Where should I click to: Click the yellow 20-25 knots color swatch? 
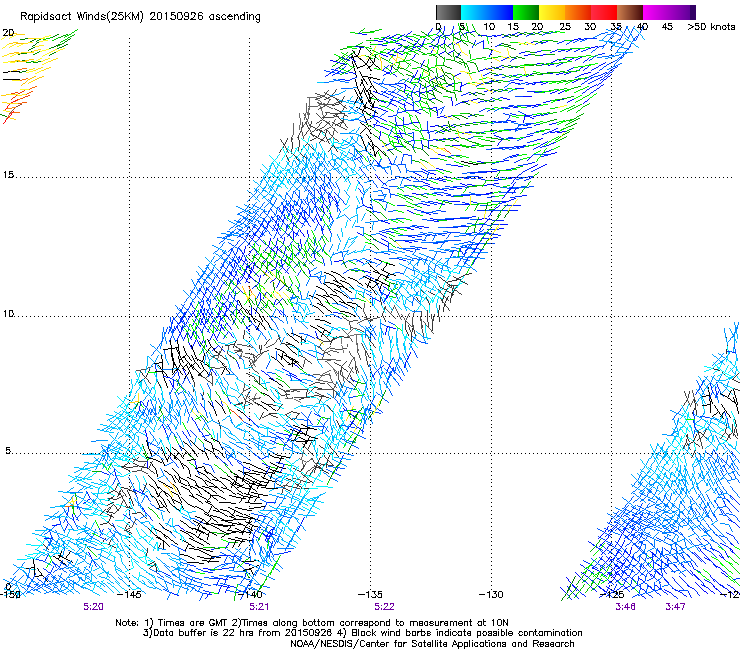pyautogui.click(x=552, y=12)
